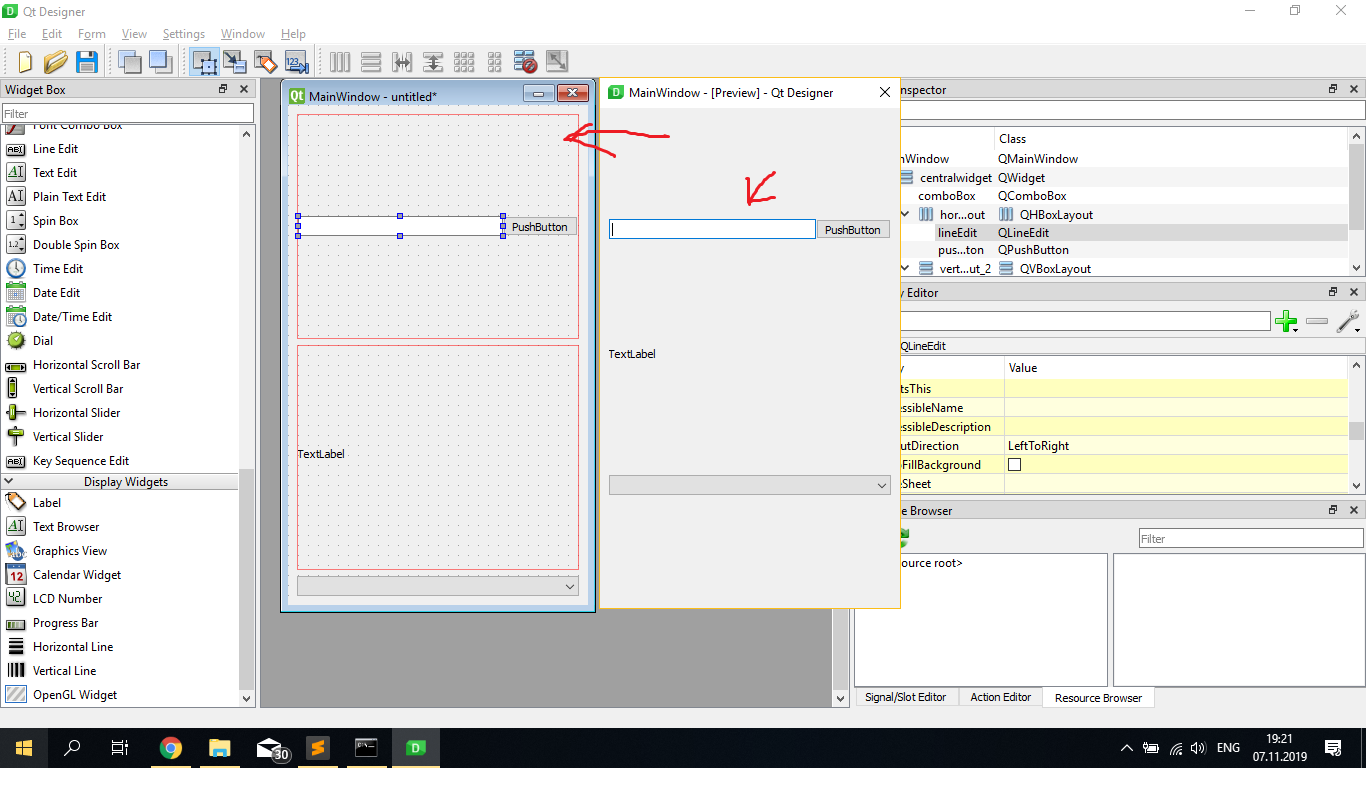Click the Widget Box vertical scrollbar
Image resolution: width=1366 pixels, height=800 pixels.
pos(246,414)
